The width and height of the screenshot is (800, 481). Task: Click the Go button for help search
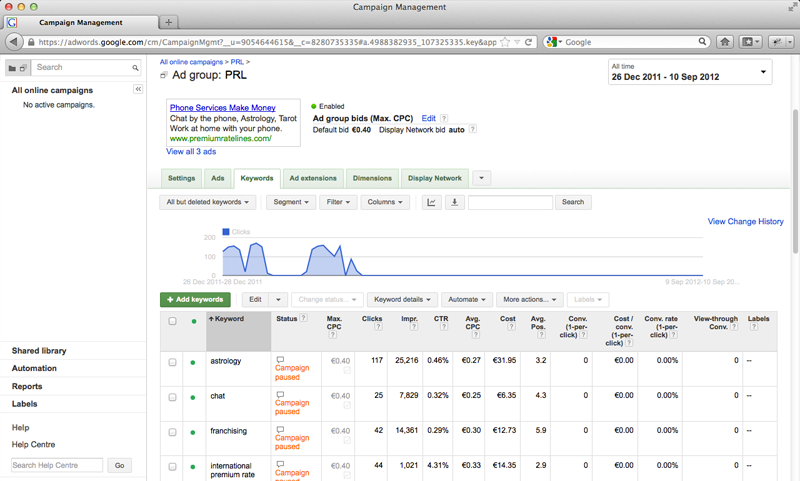pyautogui.click(x=119, y=465)
